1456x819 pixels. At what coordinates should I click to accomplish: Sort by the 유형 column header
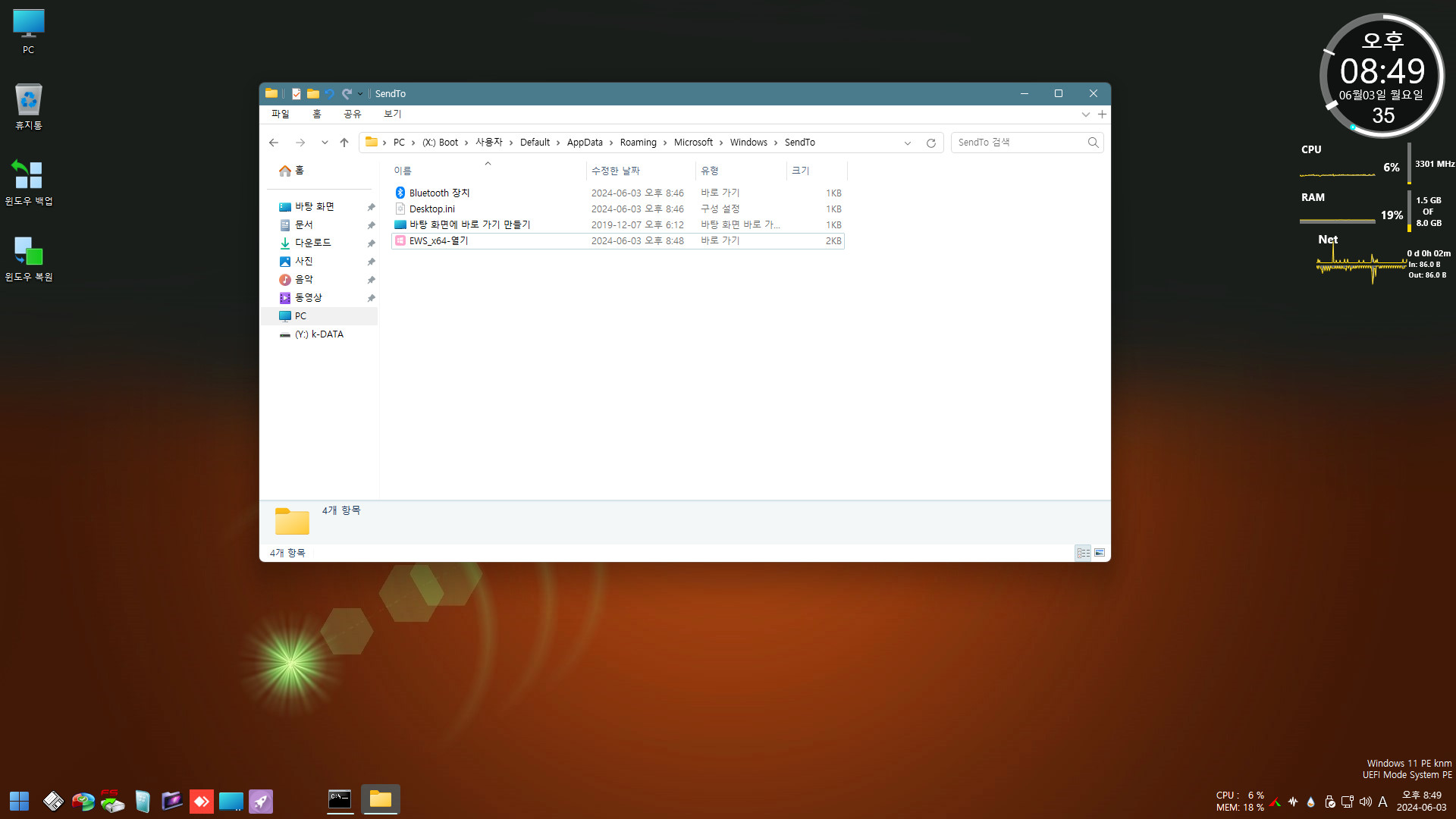pos(740,171)
